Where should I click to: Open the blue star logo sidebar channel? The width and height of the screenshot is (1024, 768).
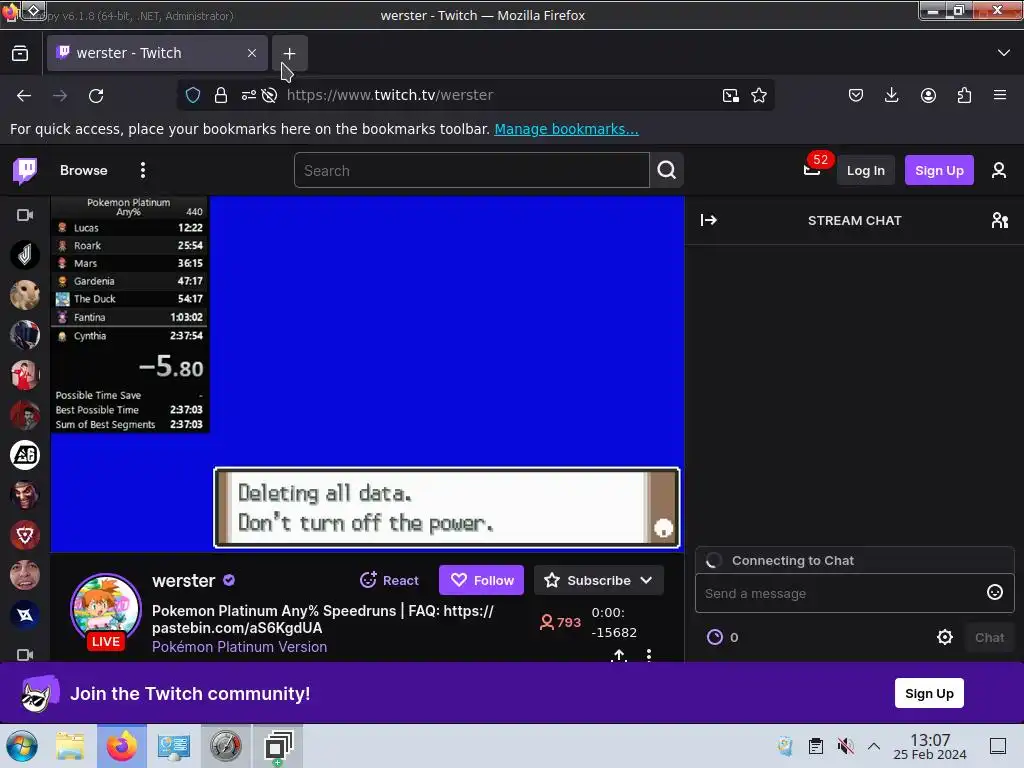[25, 615]
